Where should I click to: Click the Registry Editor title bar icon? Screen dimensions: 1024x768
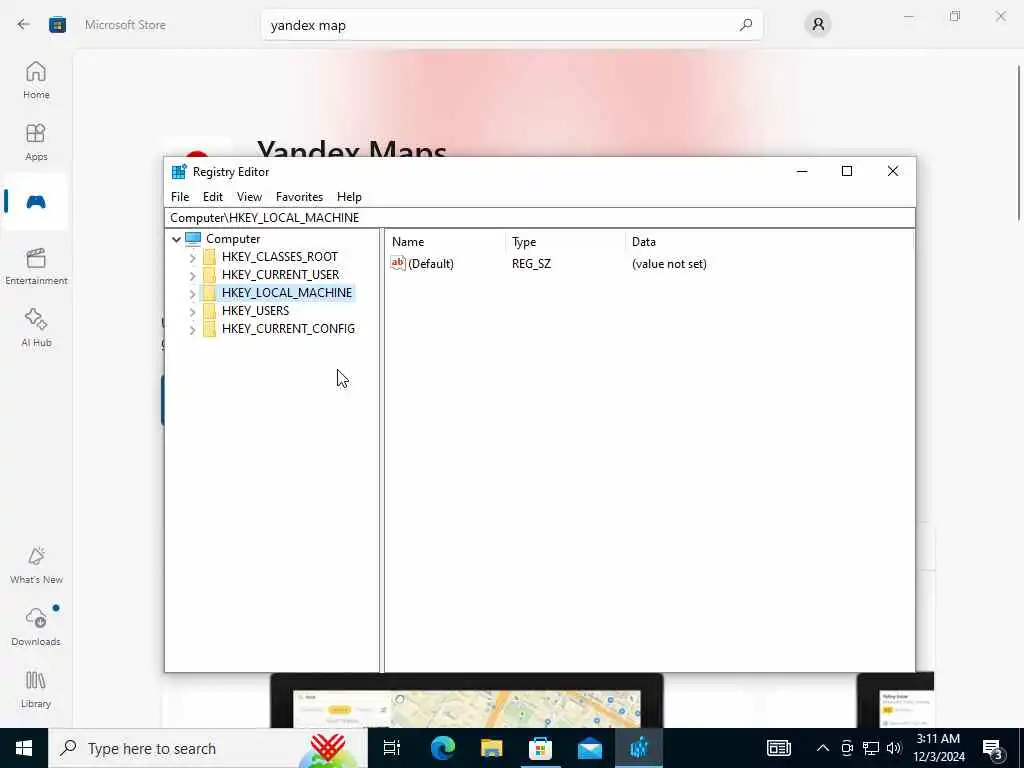click(x=179, y=172)
